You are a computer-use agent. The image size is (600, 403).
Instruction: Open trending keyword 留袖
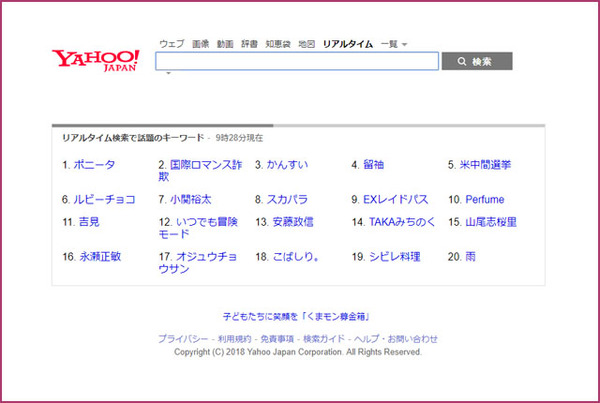373,165
